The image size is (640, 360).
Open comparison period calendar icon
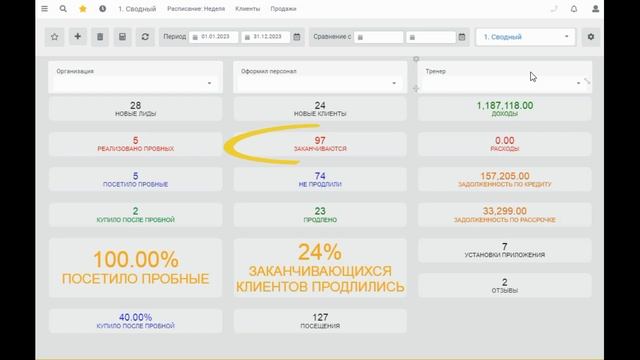tap(462, 37)
